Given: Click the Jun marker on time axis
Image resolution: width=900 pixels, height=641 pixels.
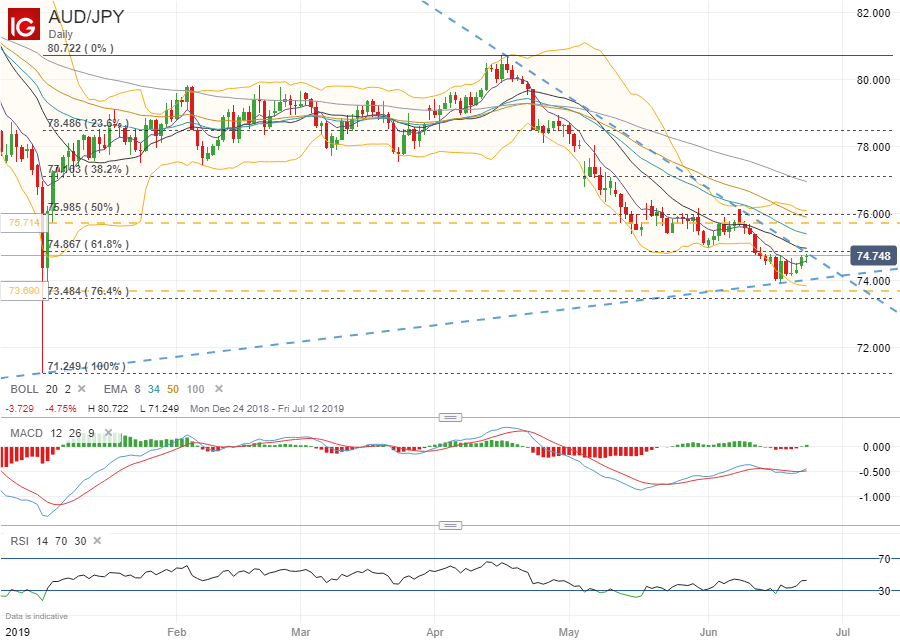Looking at the screenshot, I should (707, 632).
